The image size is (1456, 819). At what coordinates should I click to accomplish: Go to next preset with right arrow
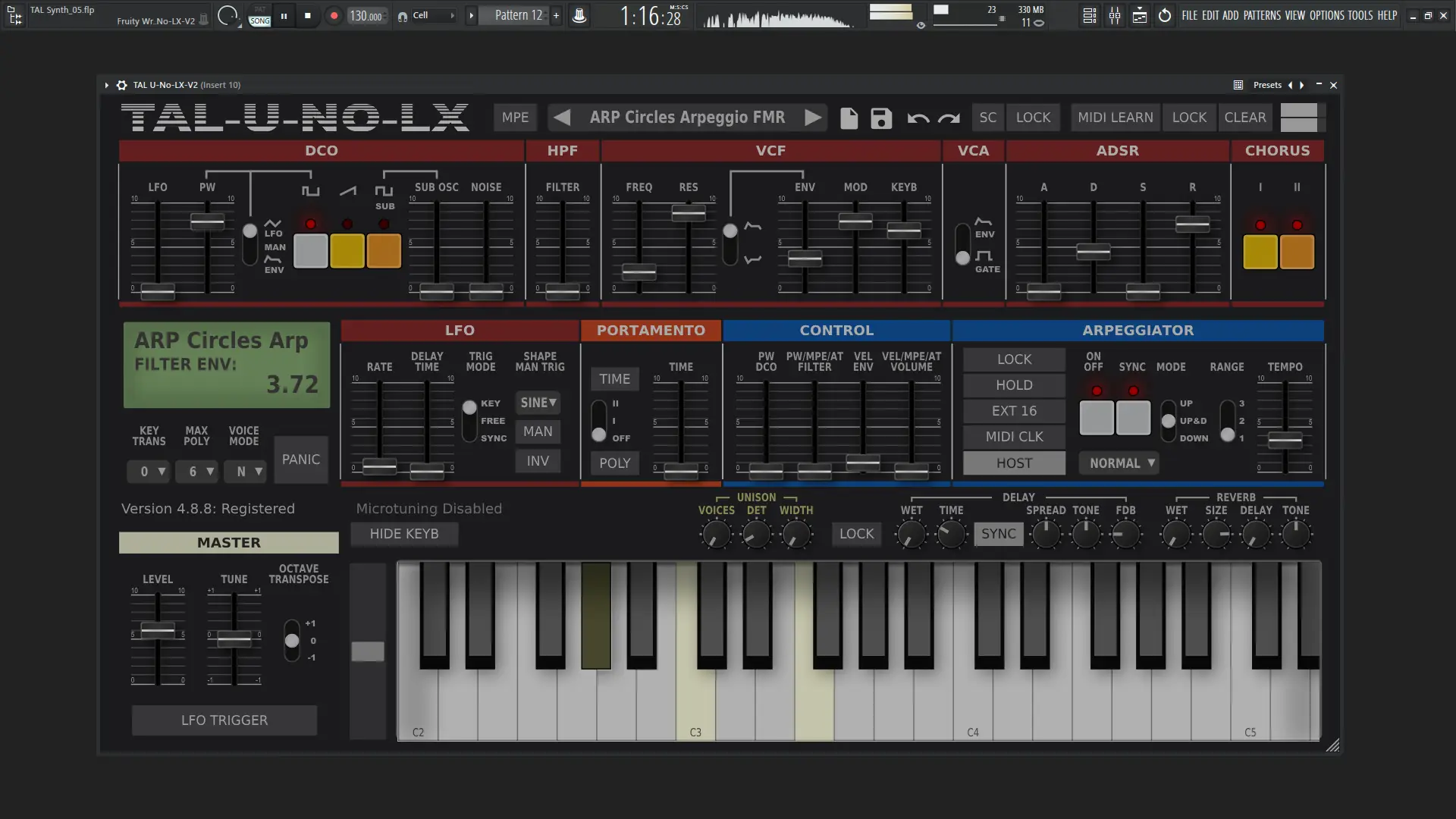pyautogui.click(x=813, y=118)
